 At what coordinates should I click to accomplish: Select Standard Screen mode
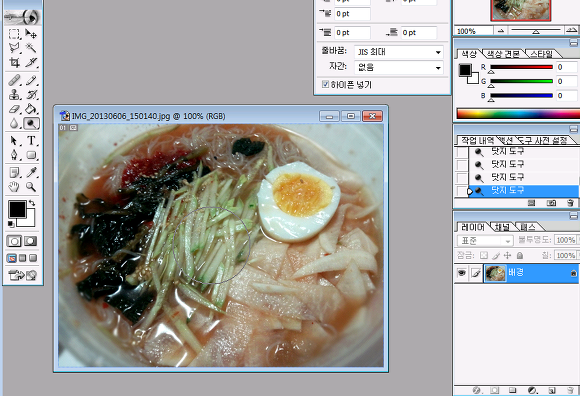coord(11,258)
